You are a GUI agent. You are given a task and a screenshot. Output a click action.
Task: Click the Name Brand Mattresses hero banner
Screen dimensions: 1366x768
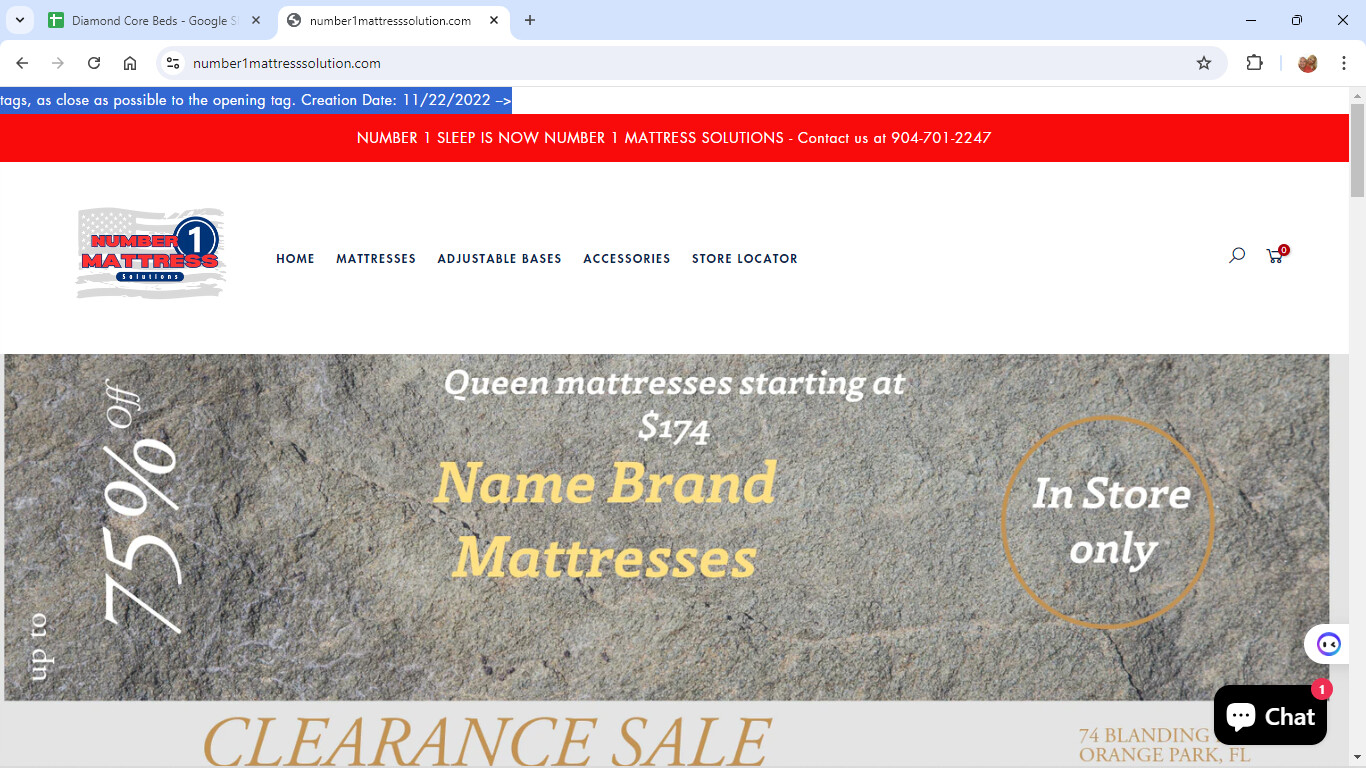tap(606, 521)
